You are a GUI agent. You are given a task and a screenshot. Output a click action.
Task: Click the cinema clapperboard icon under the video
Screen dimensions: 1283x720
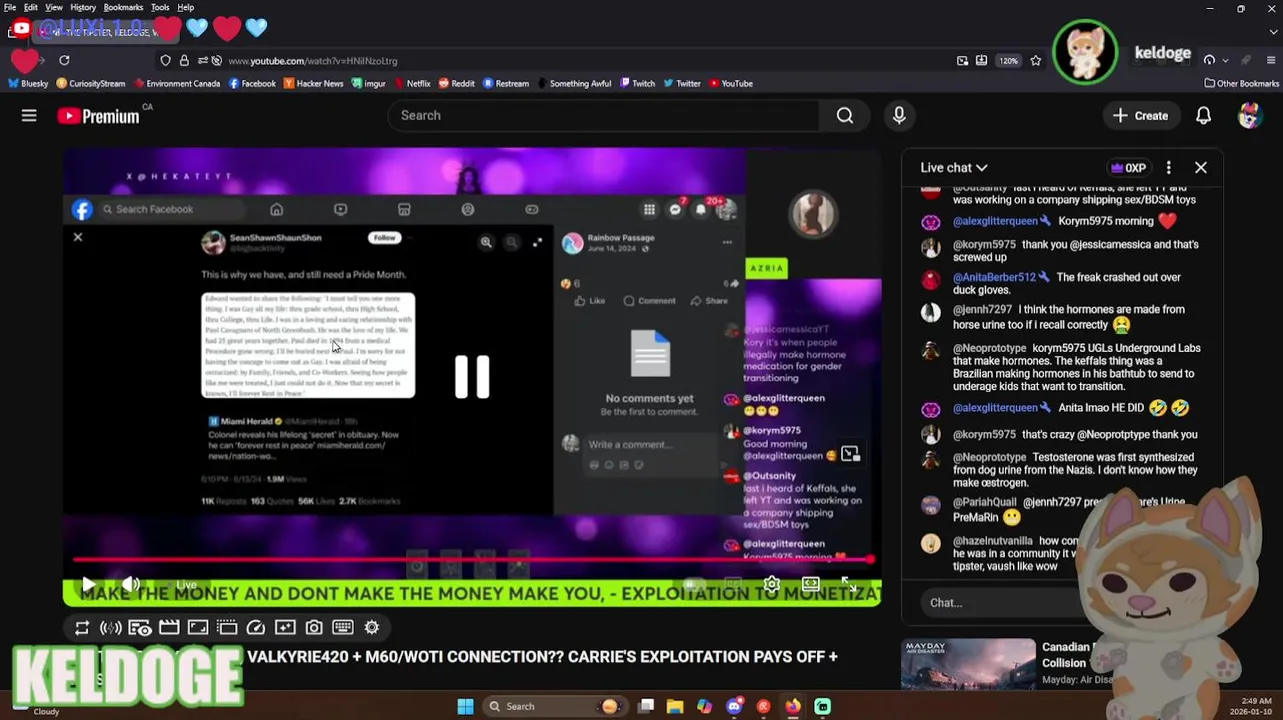pos(169,627)
